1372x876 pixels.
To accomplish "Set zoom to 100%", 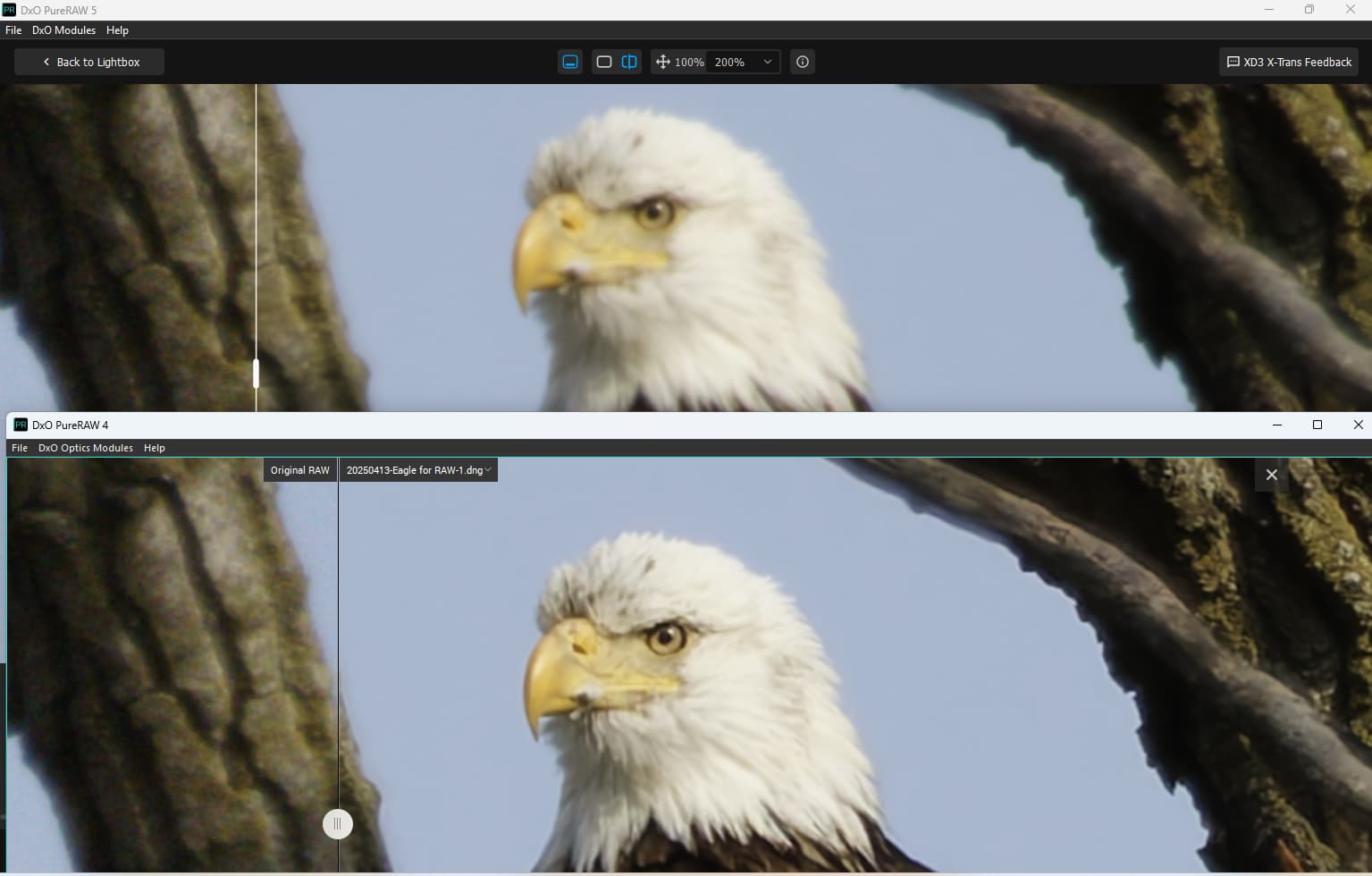I will pos(689,63).
